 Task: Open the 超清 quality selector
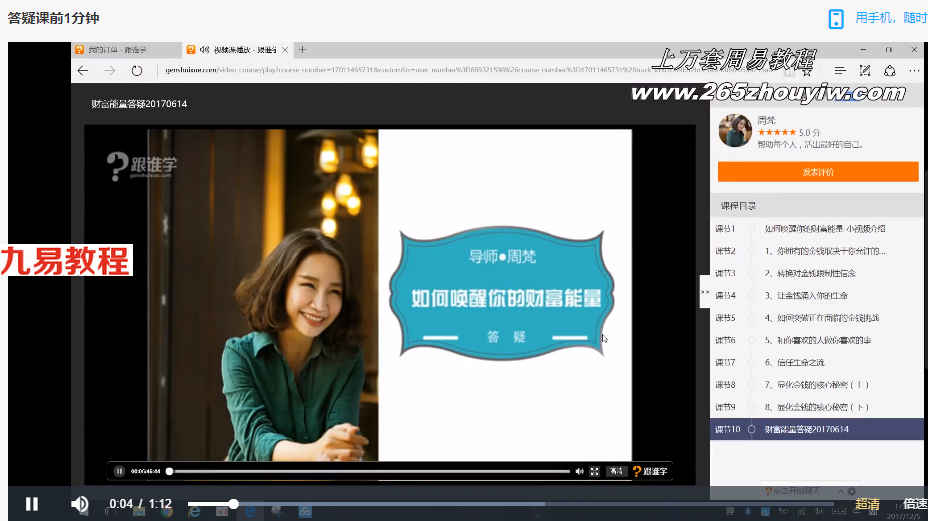click(x=867, y=504)
